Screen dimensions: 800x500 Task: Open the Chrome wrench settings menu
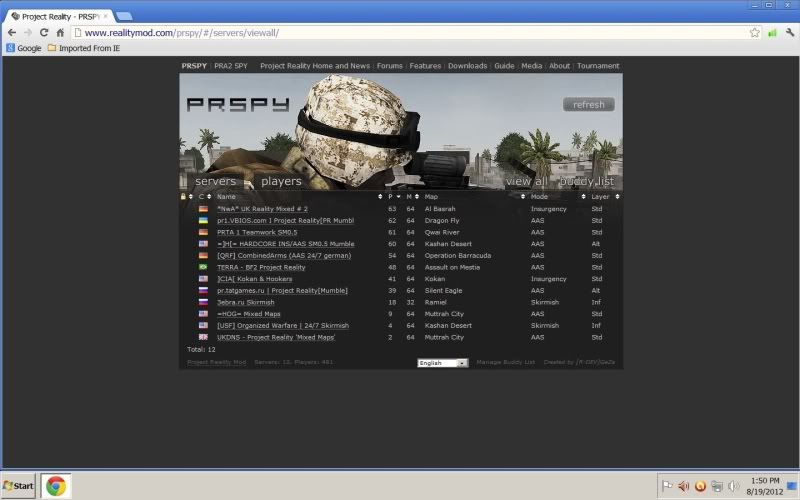[788, 32]
